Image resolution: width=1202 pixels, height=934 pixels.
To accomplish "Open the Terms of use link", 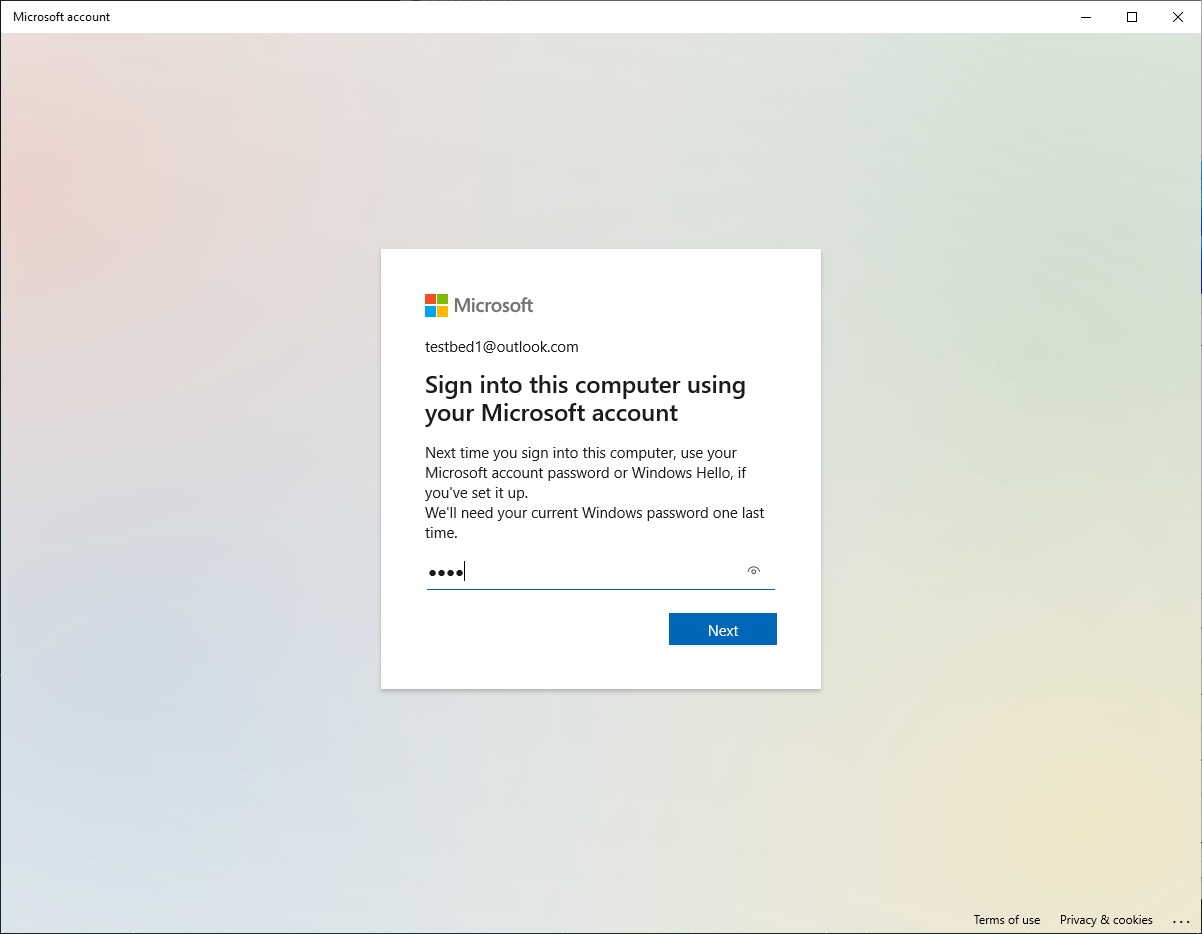I will (x=1006, y=920).
